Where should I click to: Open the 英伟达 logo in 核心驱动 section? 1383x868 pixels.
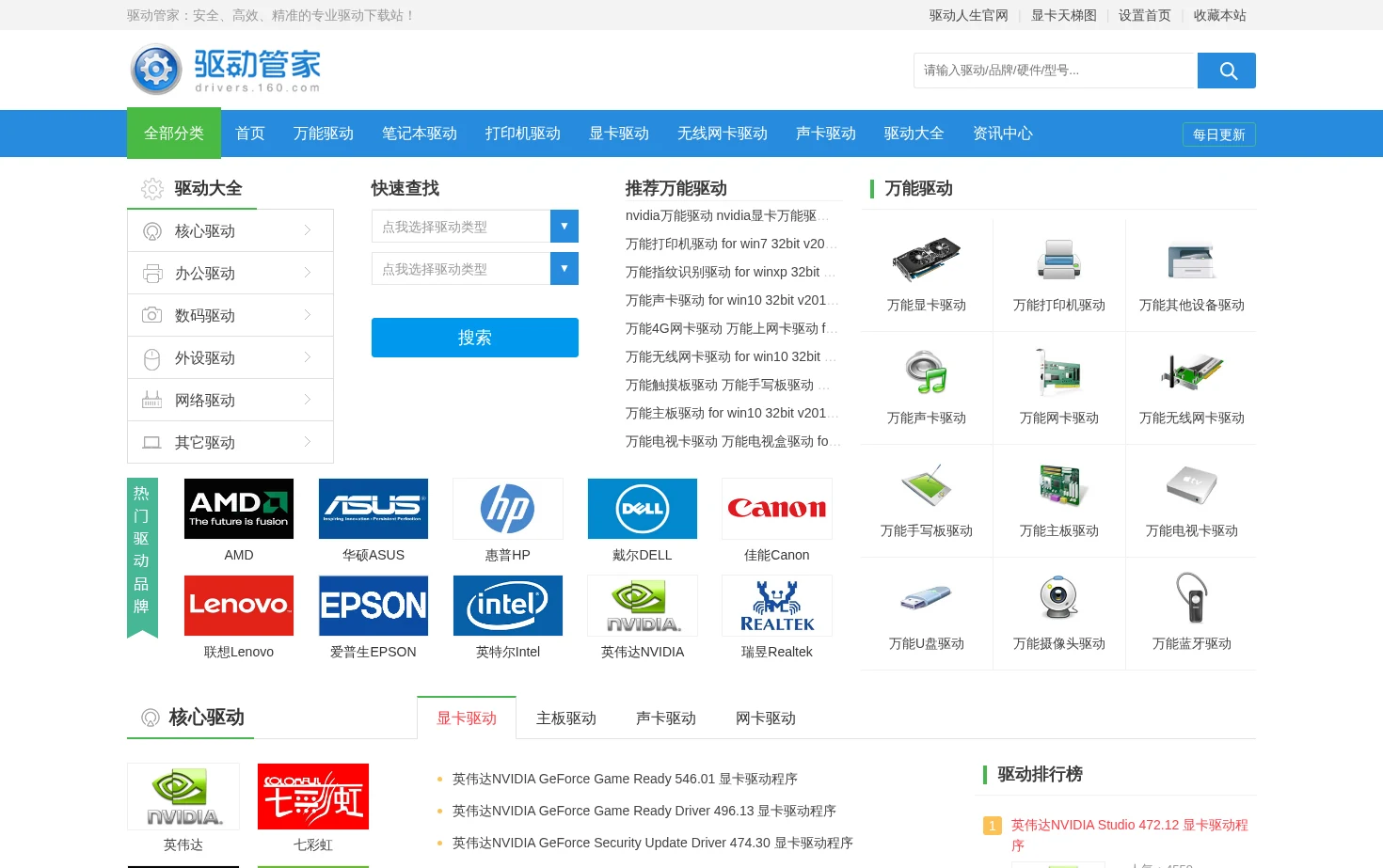coord(183,797)
